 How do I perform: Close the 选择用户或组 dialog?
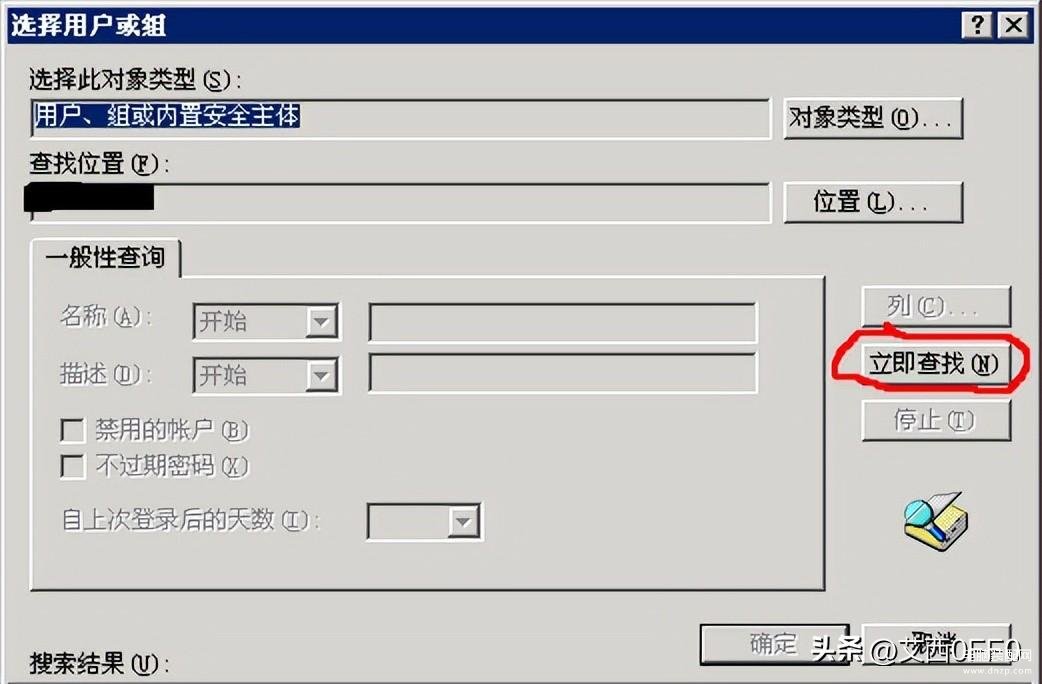tap(1013, 25)
